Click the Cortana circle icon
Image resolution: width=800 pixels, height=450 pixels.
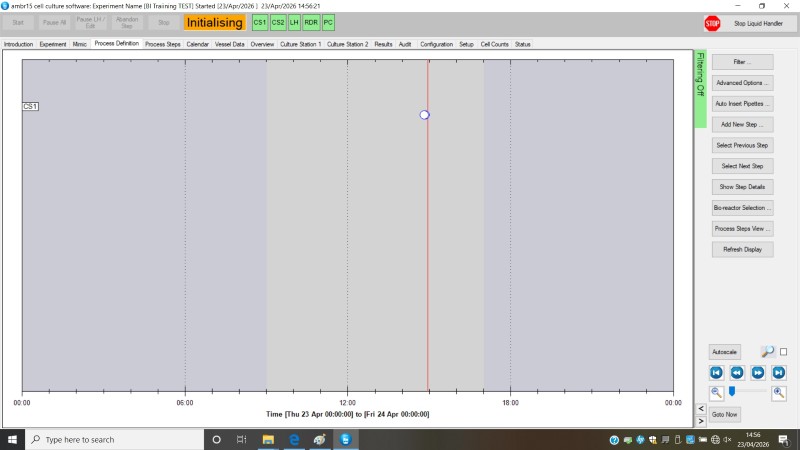216,439
